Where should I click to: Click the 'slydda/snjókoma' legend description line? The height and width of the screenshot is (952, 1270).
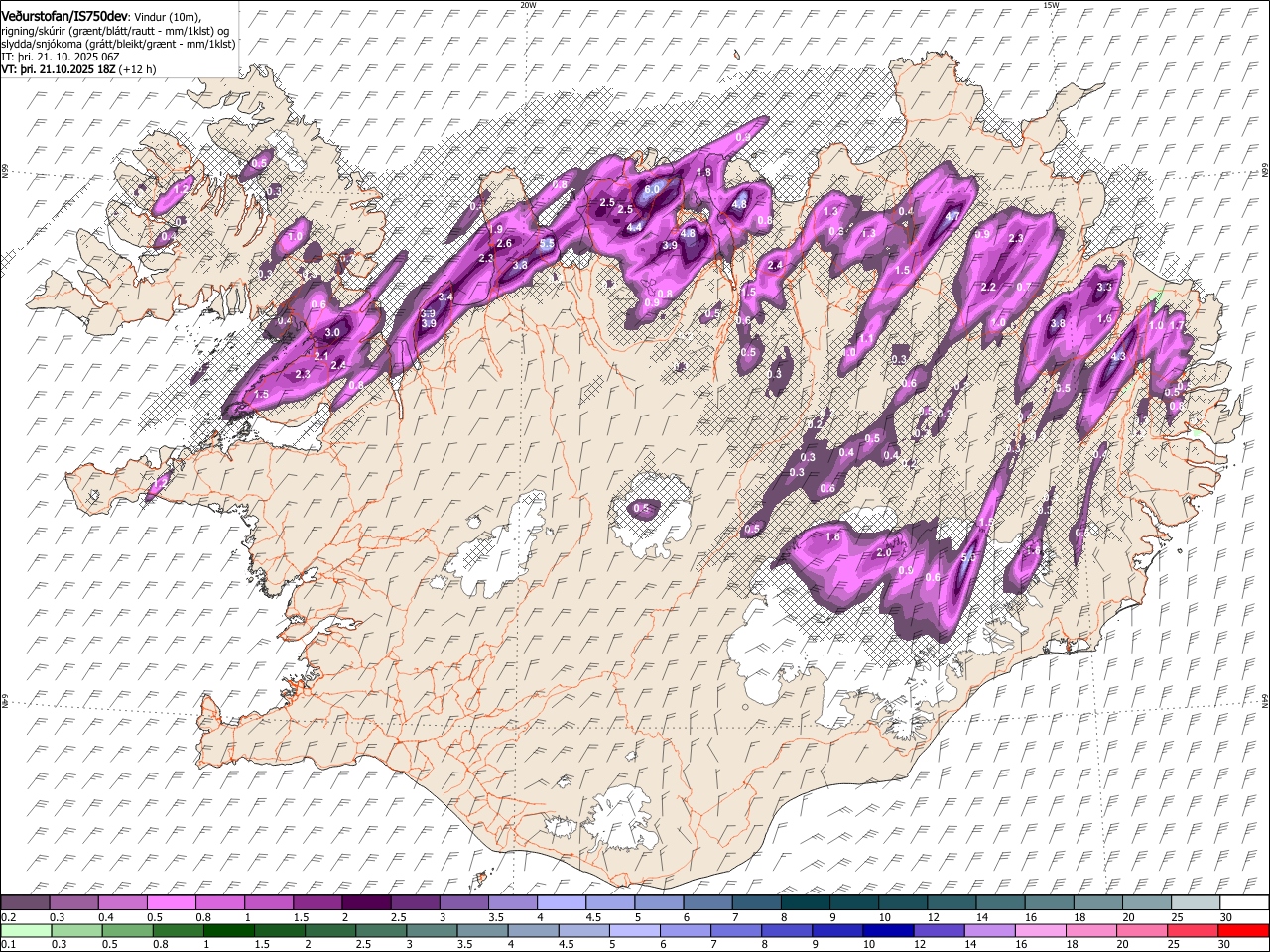[x=118, y=44]
